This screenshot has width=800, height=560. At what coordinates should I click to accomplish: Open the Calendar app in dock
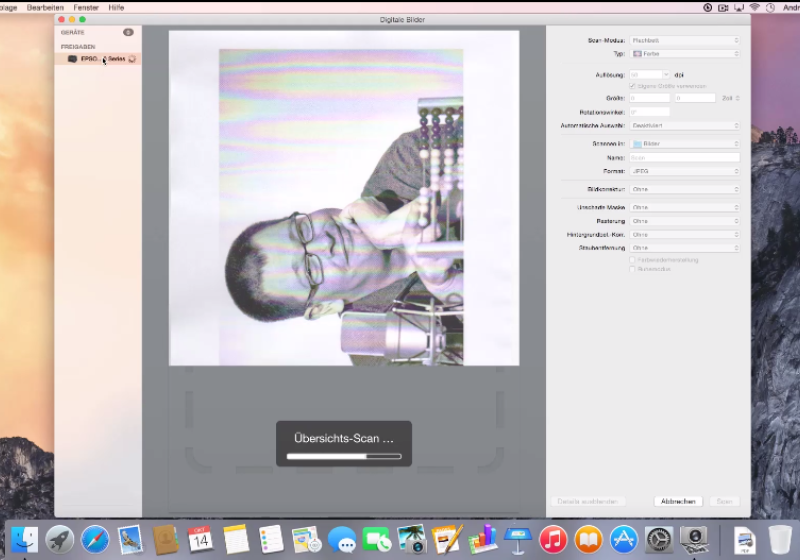pyautogui.click(x=200, y=539)
